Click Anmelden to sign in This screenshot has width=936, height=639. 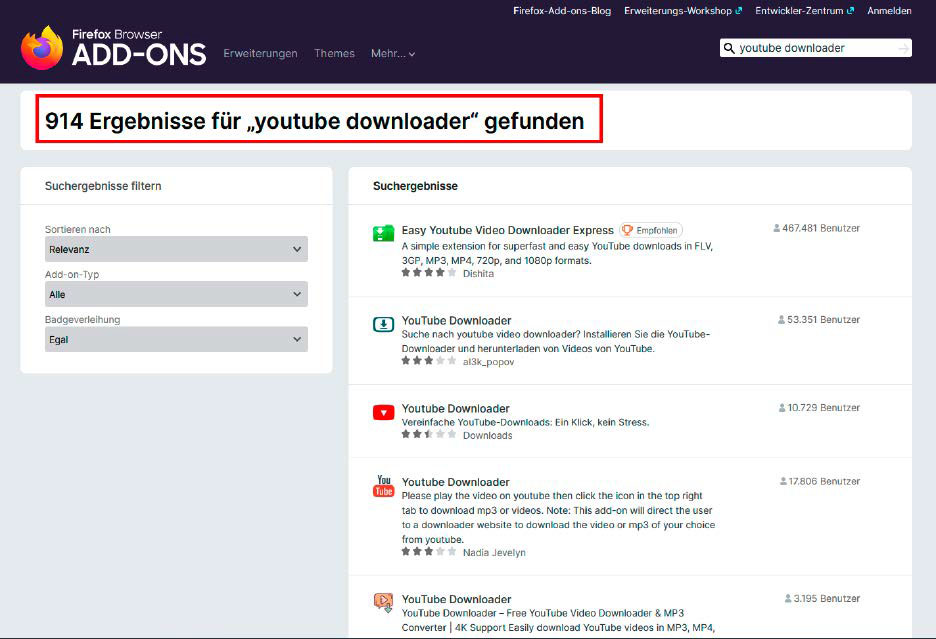coord(889,11)
